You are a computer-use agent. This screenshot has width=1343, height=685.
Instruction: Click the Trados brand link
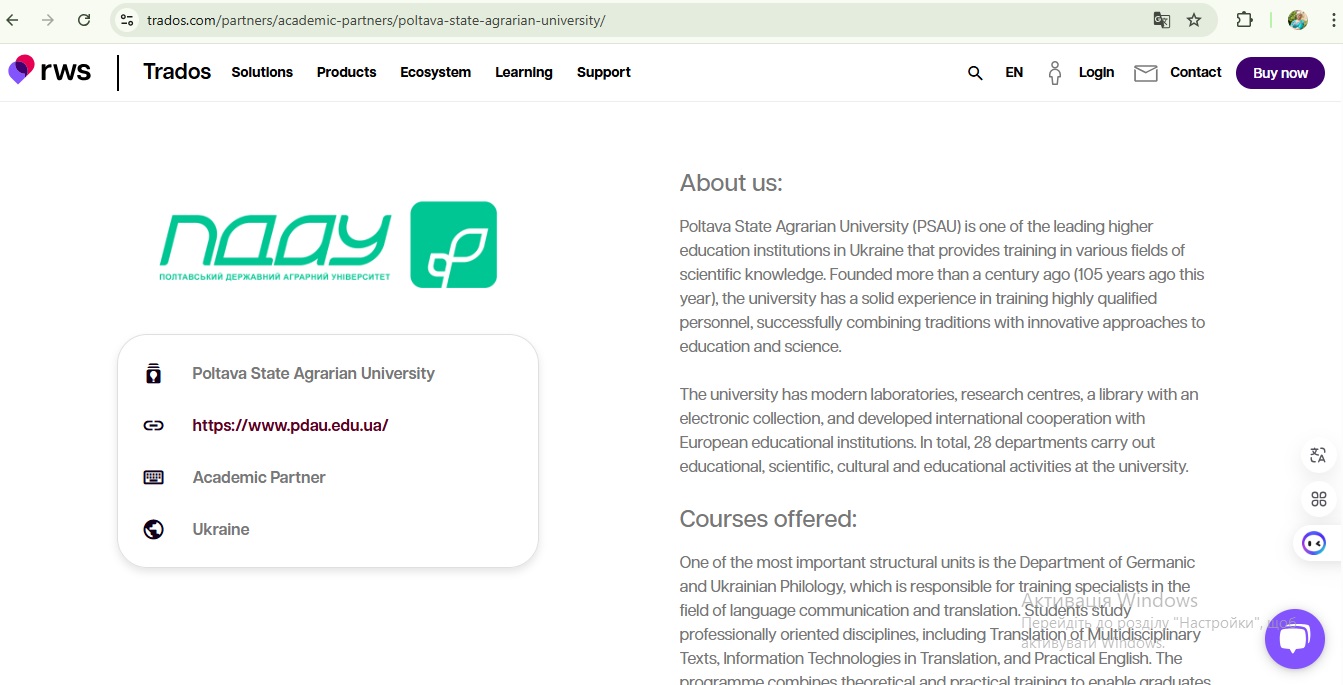(x=177, y=71)
